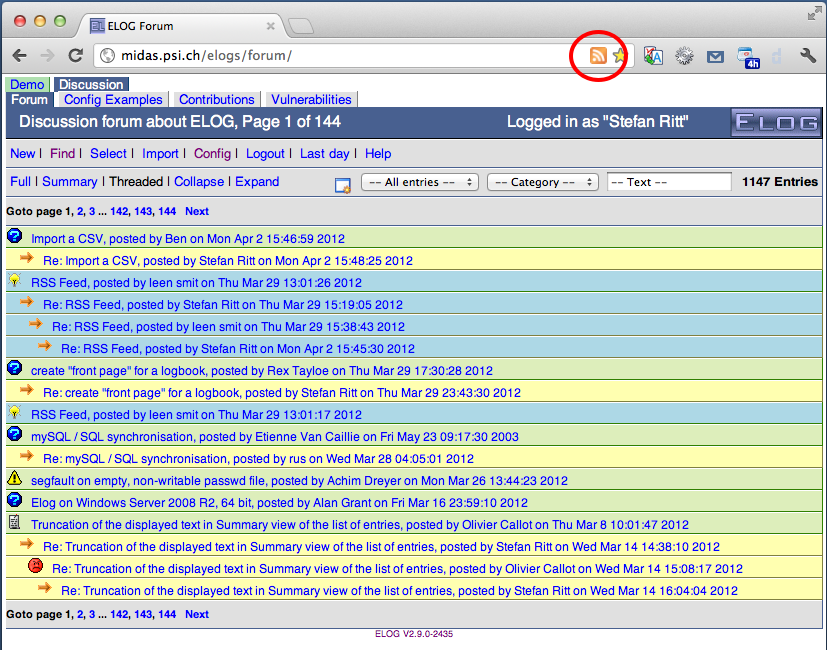The height and width of the screenshot is (650, 827).
Task: Click the Select menu link
Action: click(x=108, y=154)
